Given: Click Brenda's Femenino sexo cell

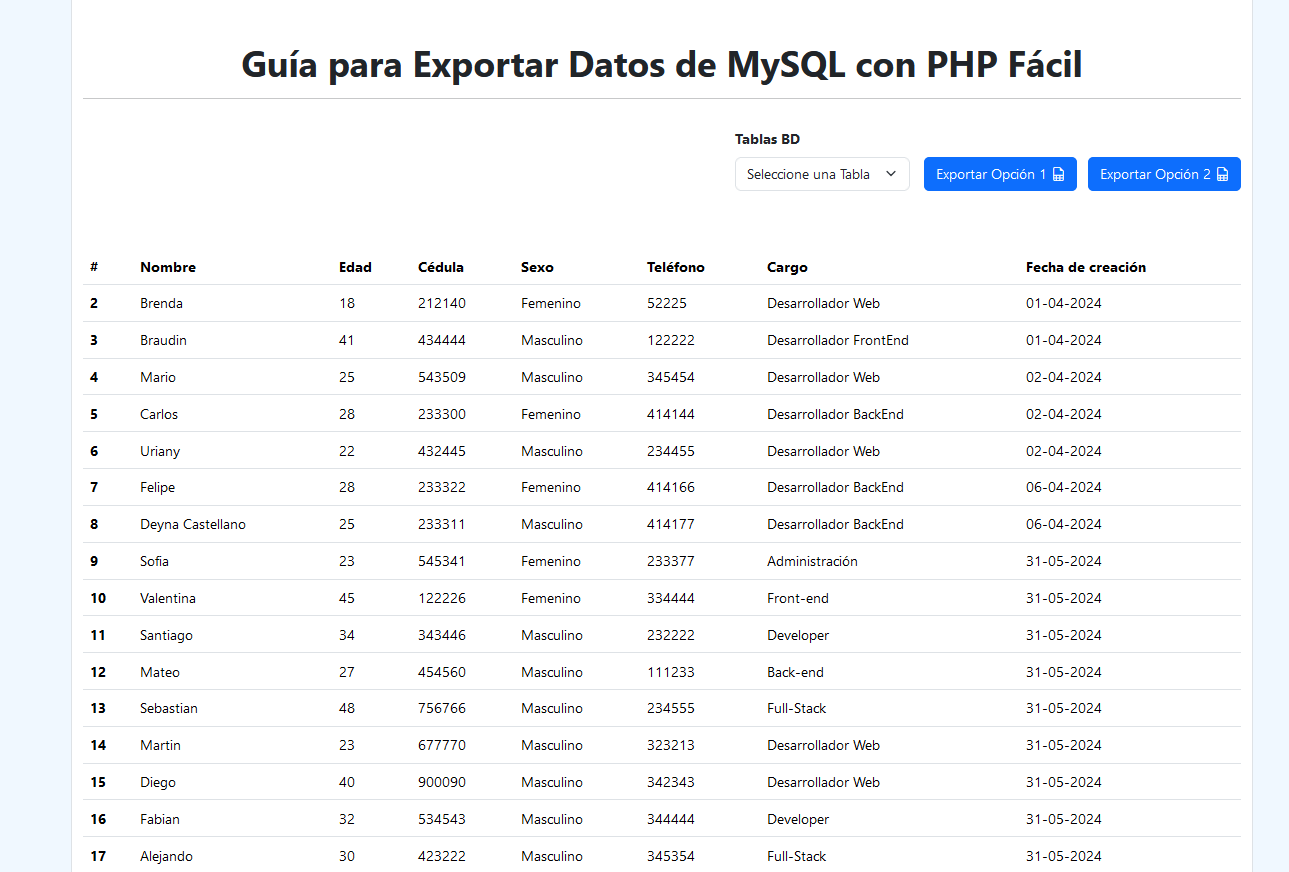Looking at the screenshot, I should (551, 303).
